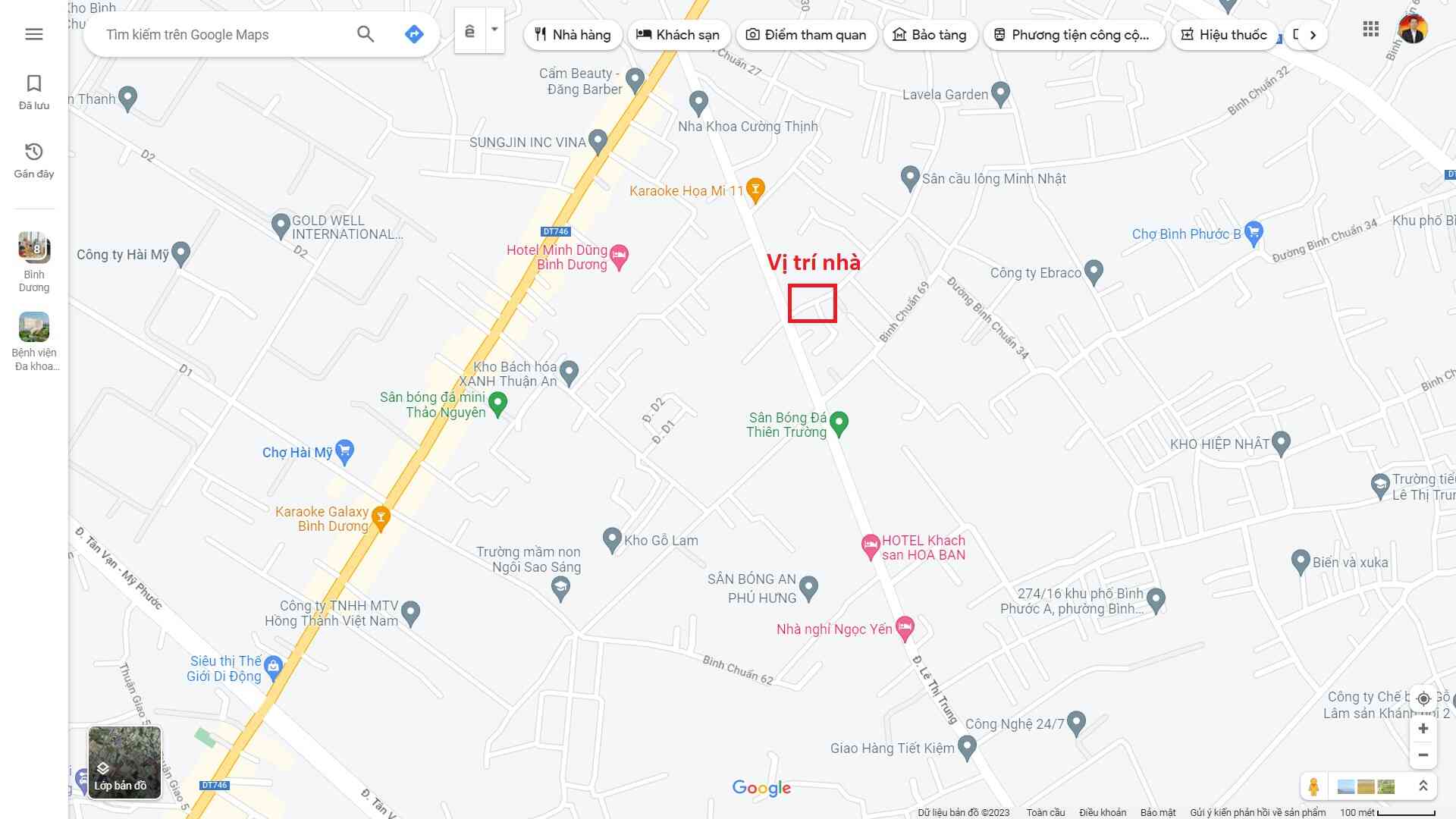The image size is (1456, 819).
Task: Open the Đã lưu saved places
Action: (x=34, y=93)
